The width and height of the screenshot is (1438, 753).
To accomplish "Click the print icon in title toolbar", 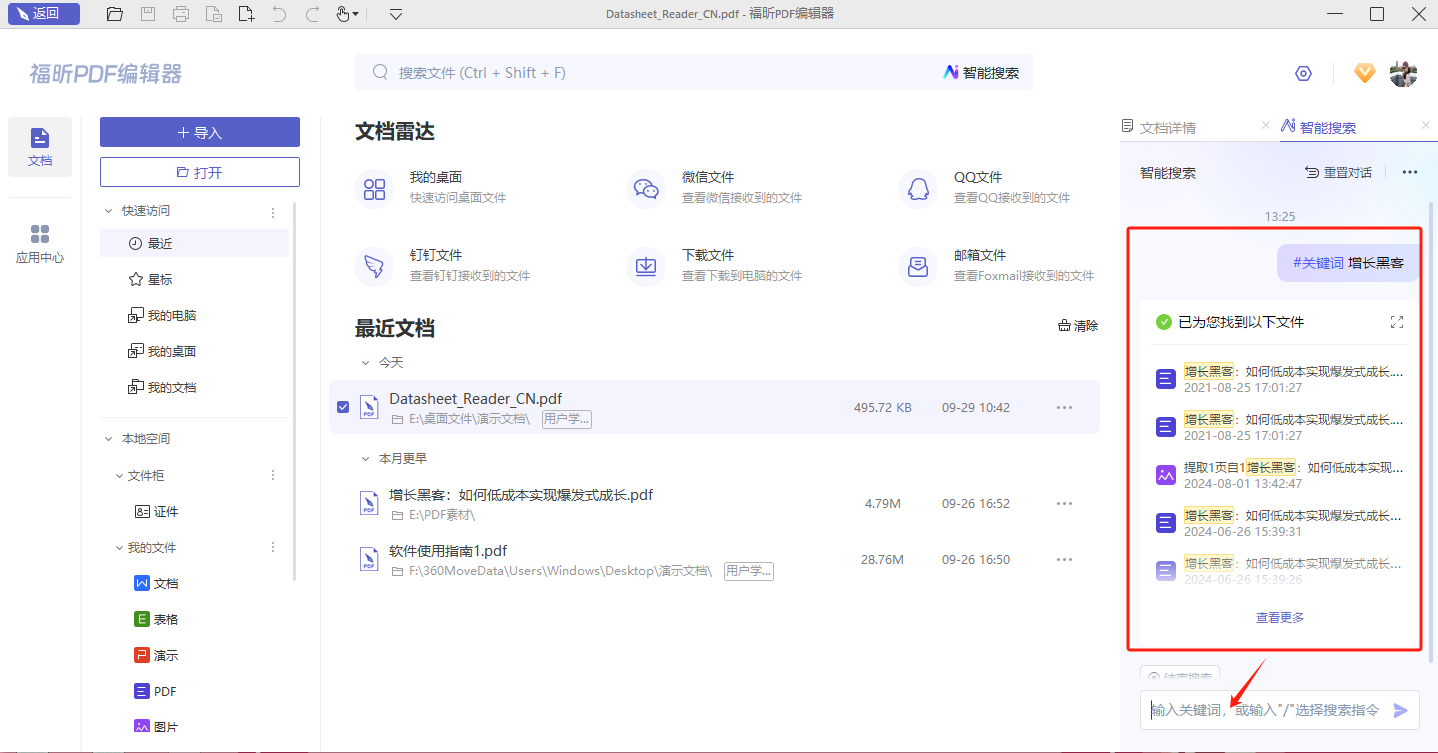I will 181,14.
